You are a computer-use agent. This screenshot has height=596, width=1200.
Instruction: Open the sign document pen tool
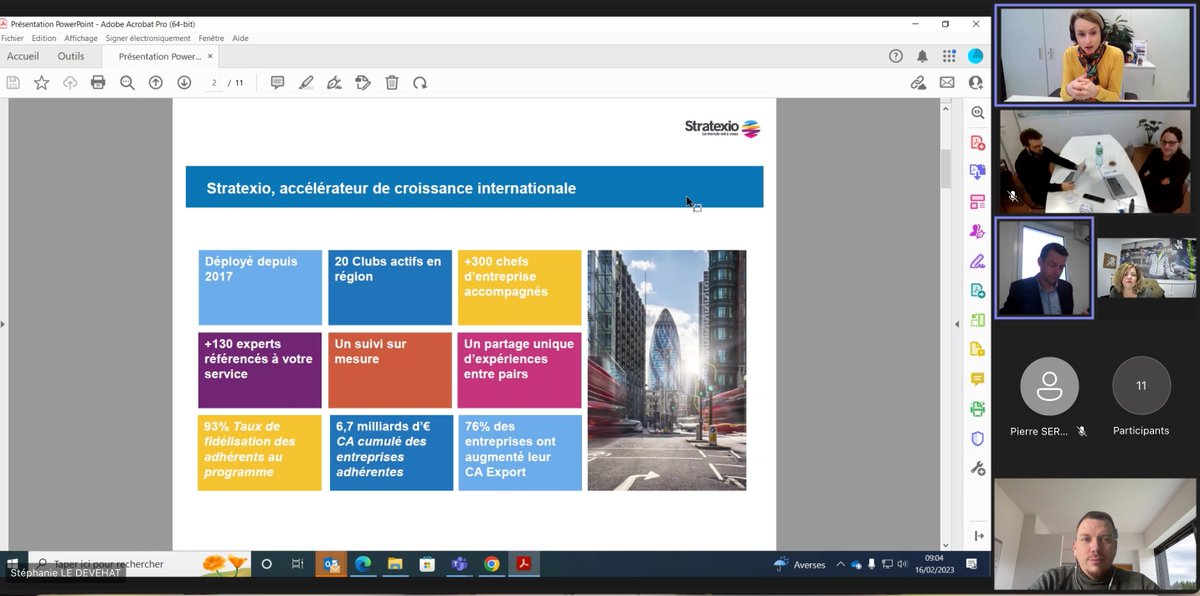pos(334,83)
